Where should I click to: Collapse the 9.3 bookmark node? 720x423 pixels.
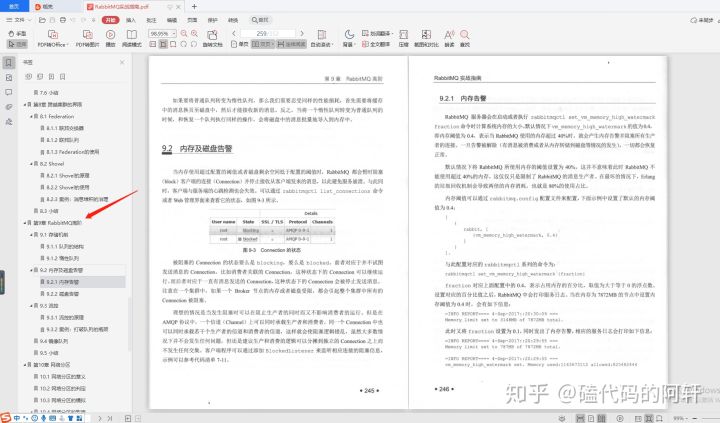point(31,305)
